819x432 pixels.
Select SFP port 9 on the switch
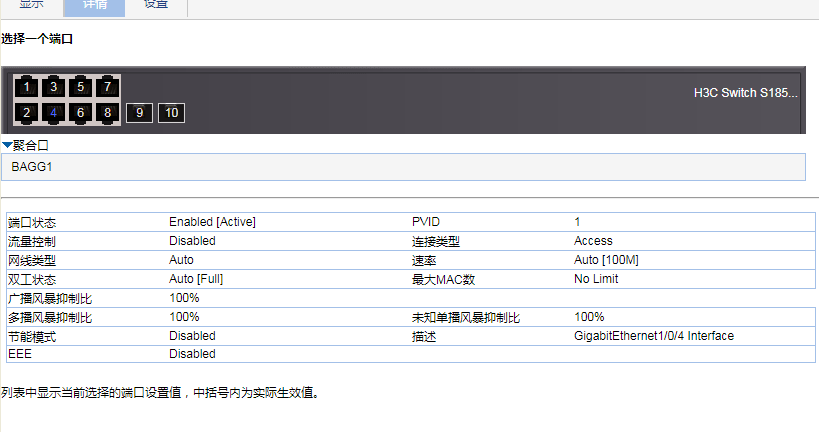click(x=140, y=112)
